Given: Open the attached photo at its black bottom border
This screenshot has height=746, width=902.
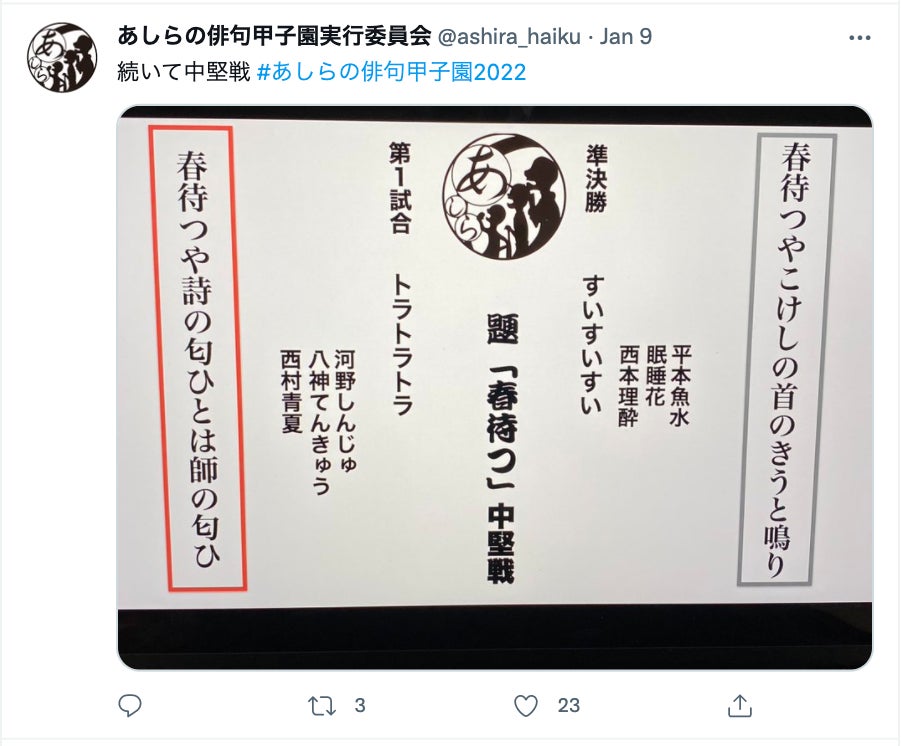Looking at the screenshot, I should tap(495, 638).
